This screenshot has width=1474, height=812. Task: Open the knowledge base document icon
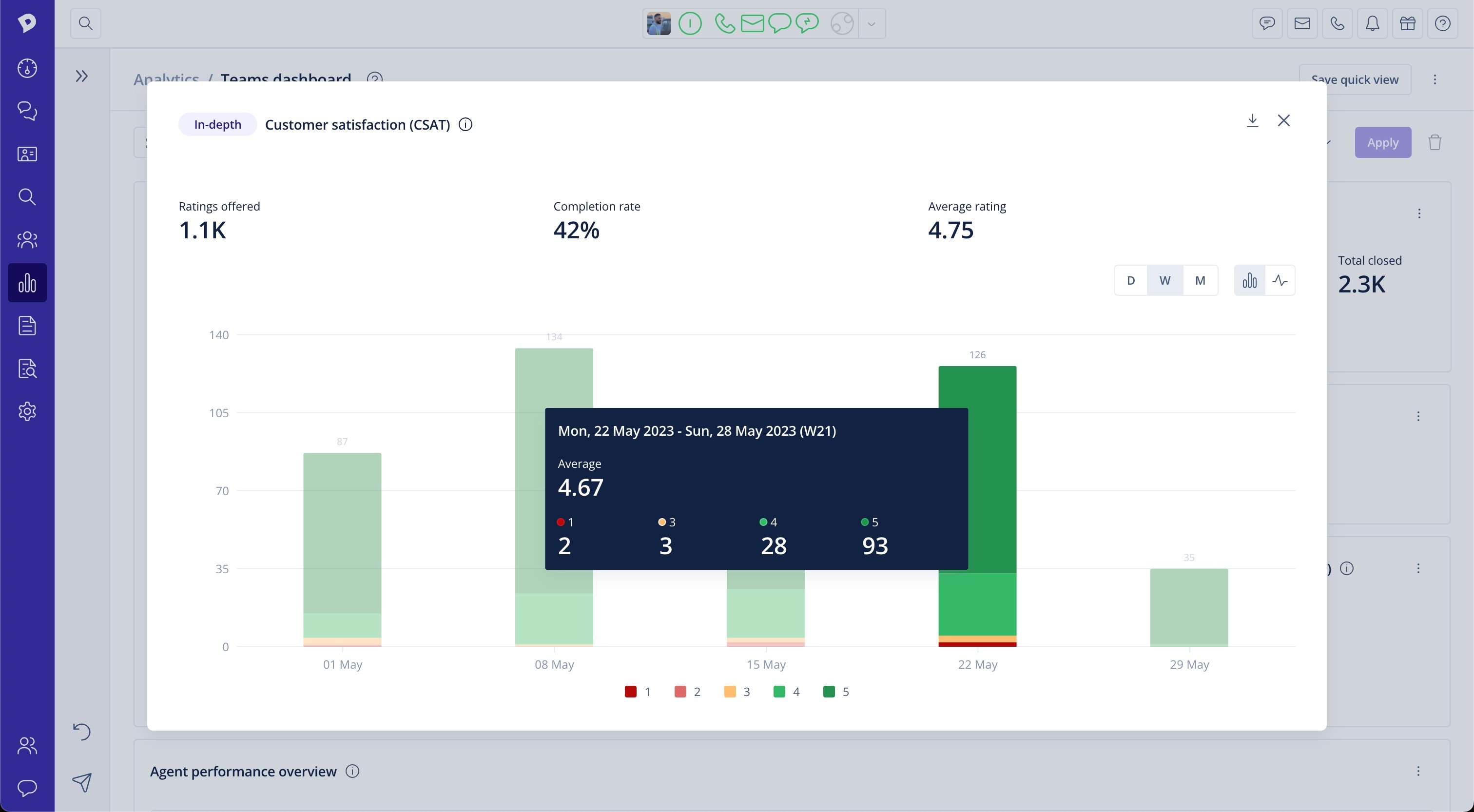[27, 326]
